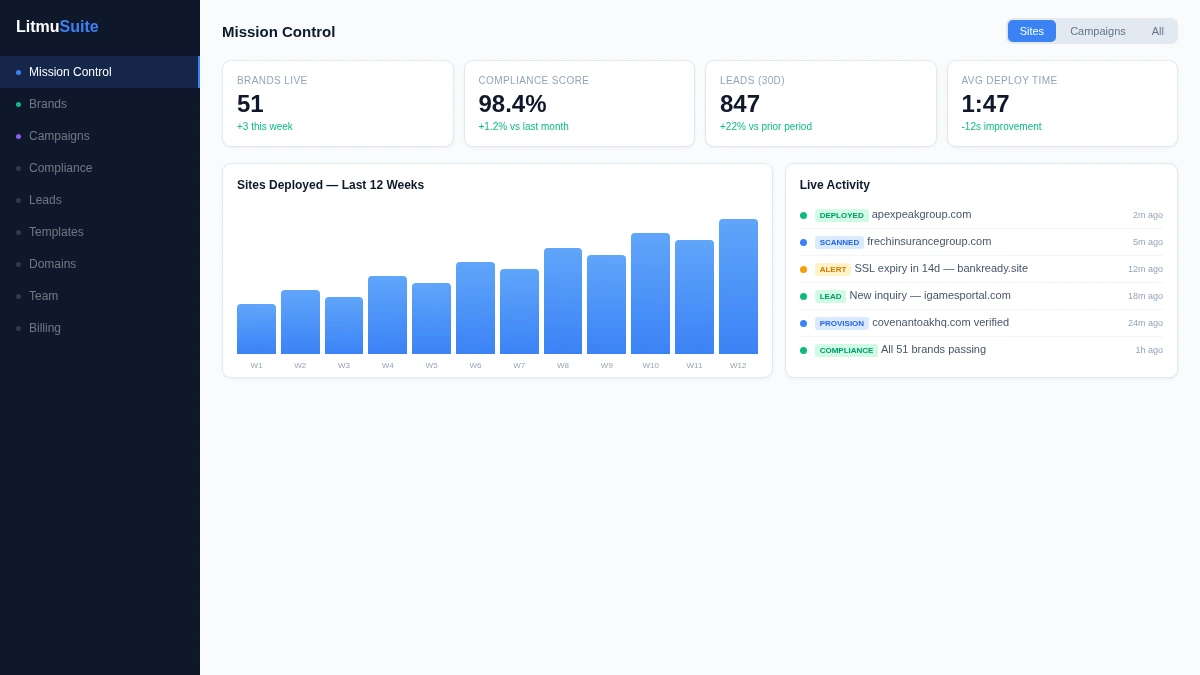Open the Compliance Score card
The width and height of the screenshot is (1200, 675).
coord(579,104)
